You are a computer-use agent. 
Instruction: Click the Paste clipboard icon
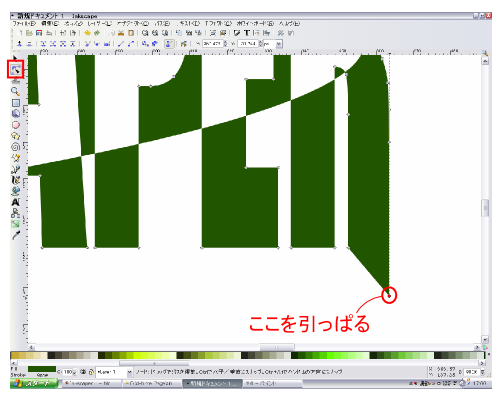(x=131, y=33)
